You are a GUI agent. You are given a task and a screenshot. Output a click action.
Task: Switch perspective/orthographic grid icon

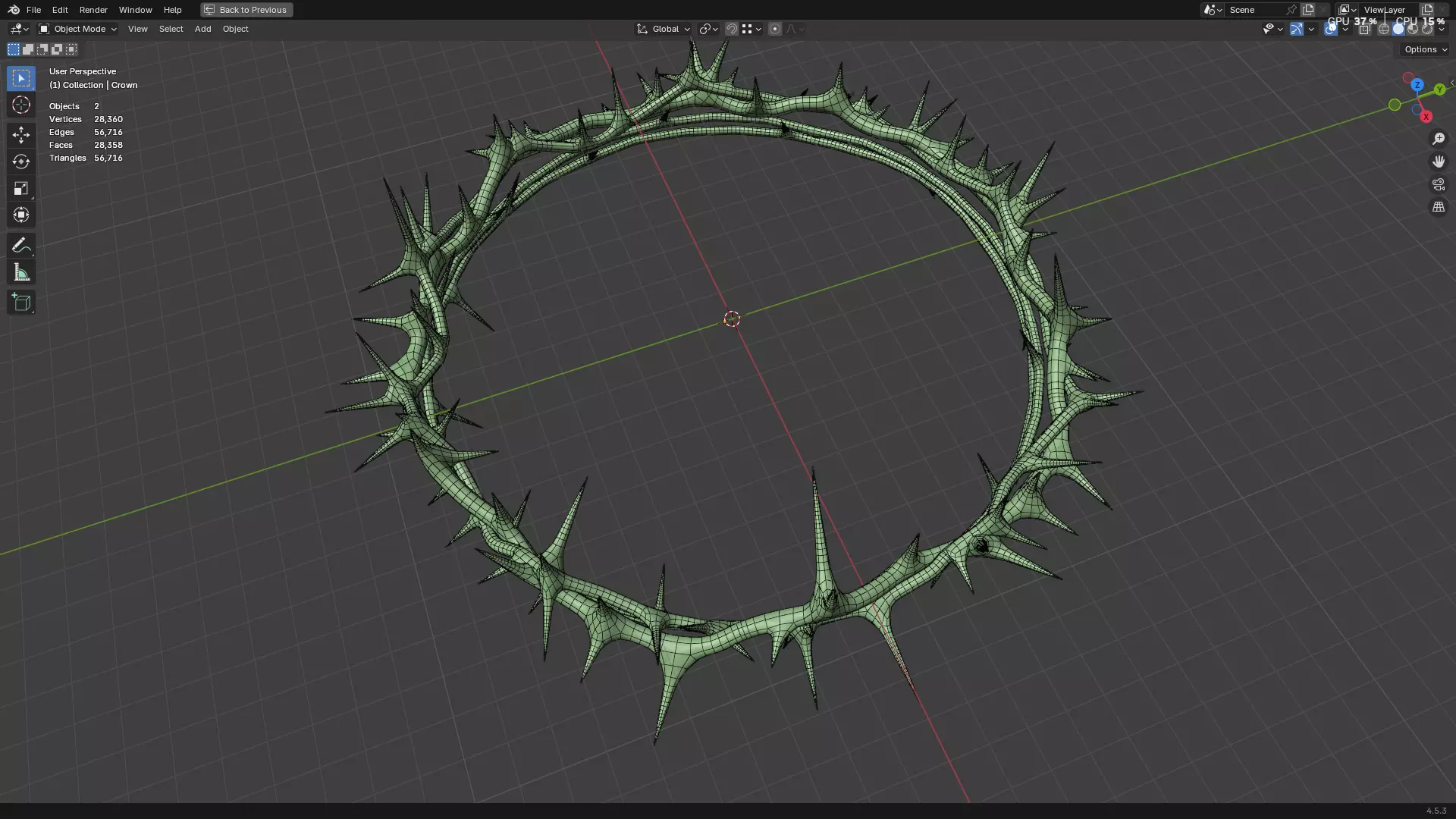pyautogui.click(x=1439, y=207)
